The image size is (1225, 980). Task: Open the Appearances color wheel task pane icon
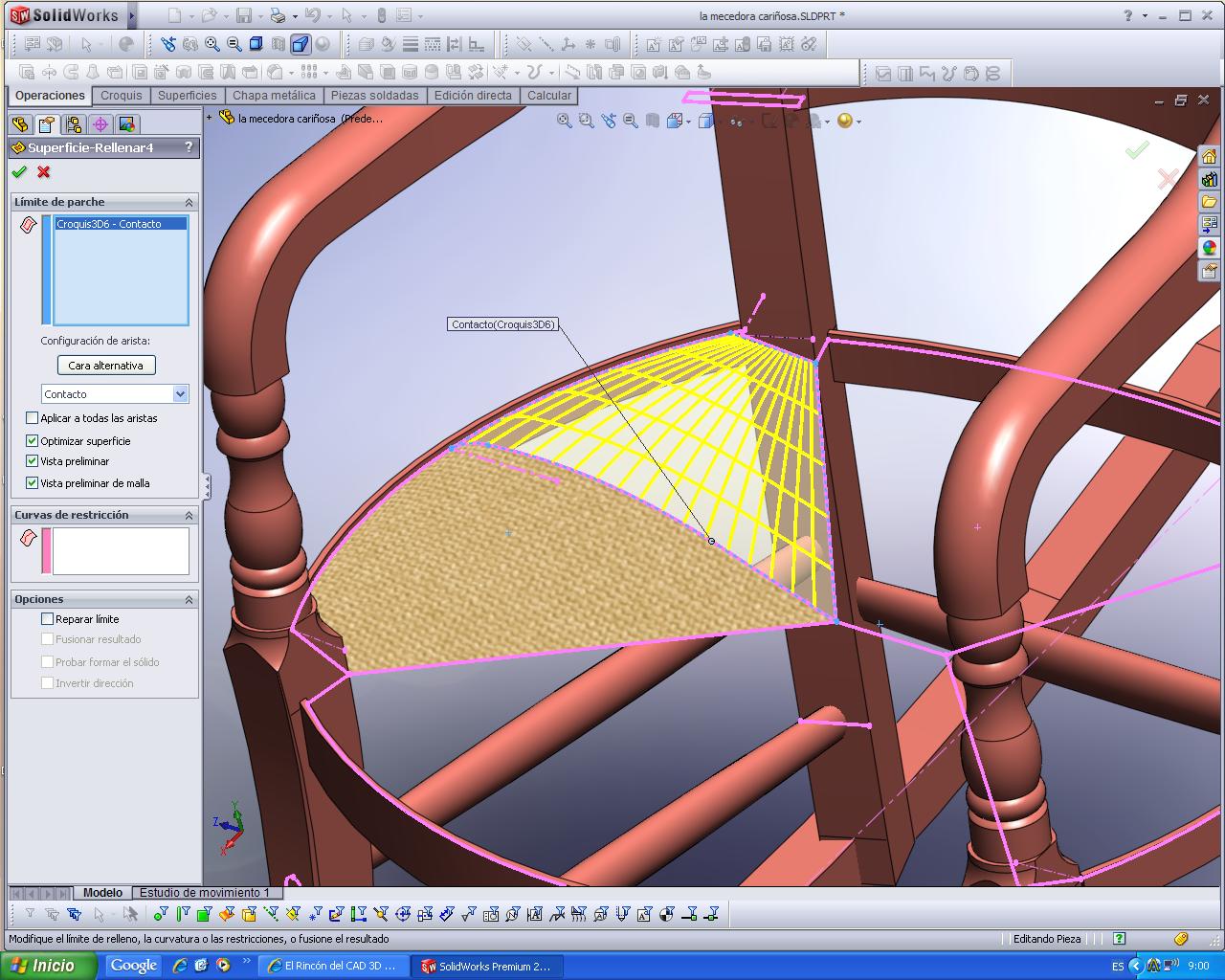click(1210, 248)
